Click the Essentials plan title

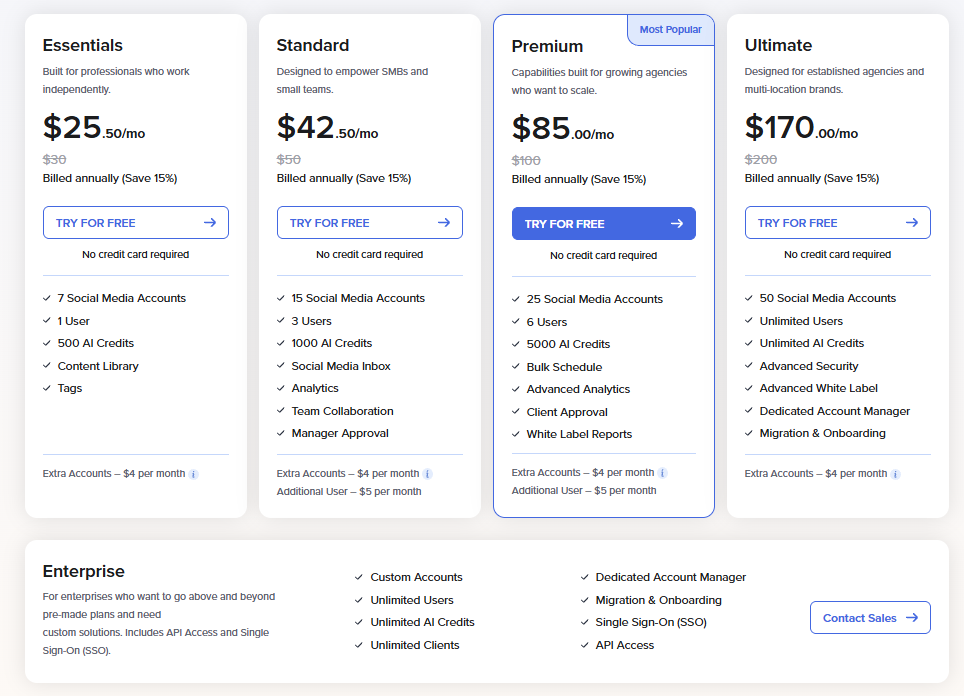82,45
